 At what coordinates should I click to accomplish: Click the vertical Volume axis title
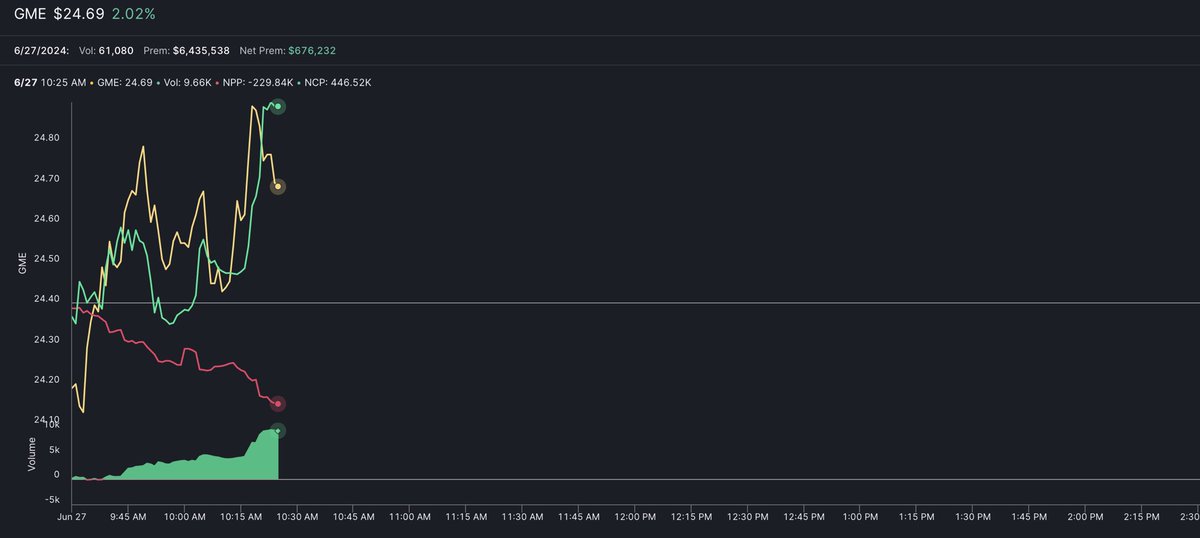click(32, 455)
